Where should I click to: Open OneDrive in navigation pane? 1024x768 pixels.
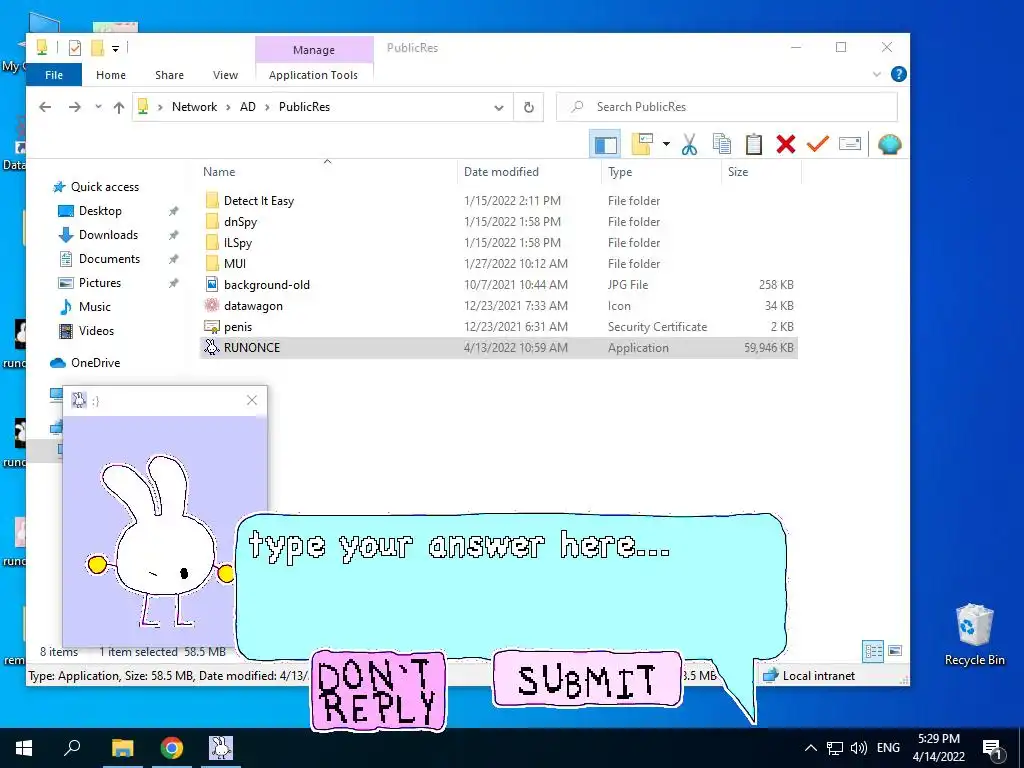click(x=95, y=363)
